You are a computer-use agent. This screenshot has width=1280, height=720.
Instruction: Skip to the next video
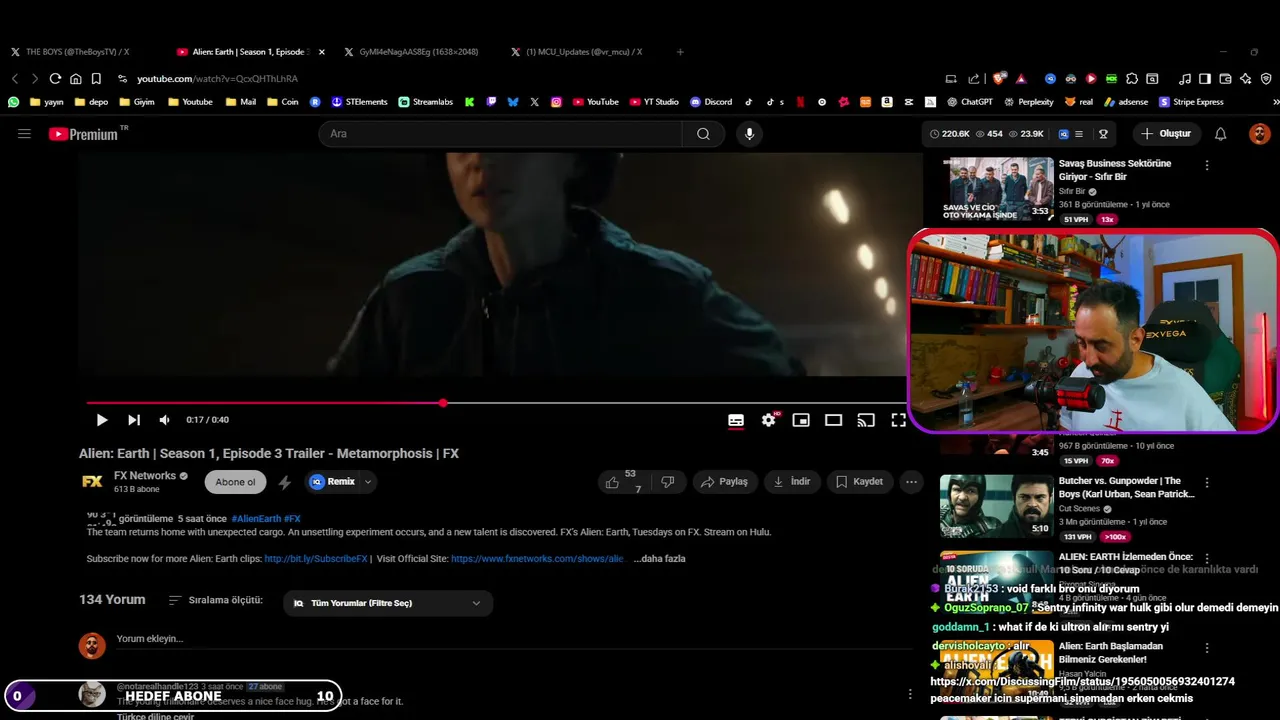134,420
